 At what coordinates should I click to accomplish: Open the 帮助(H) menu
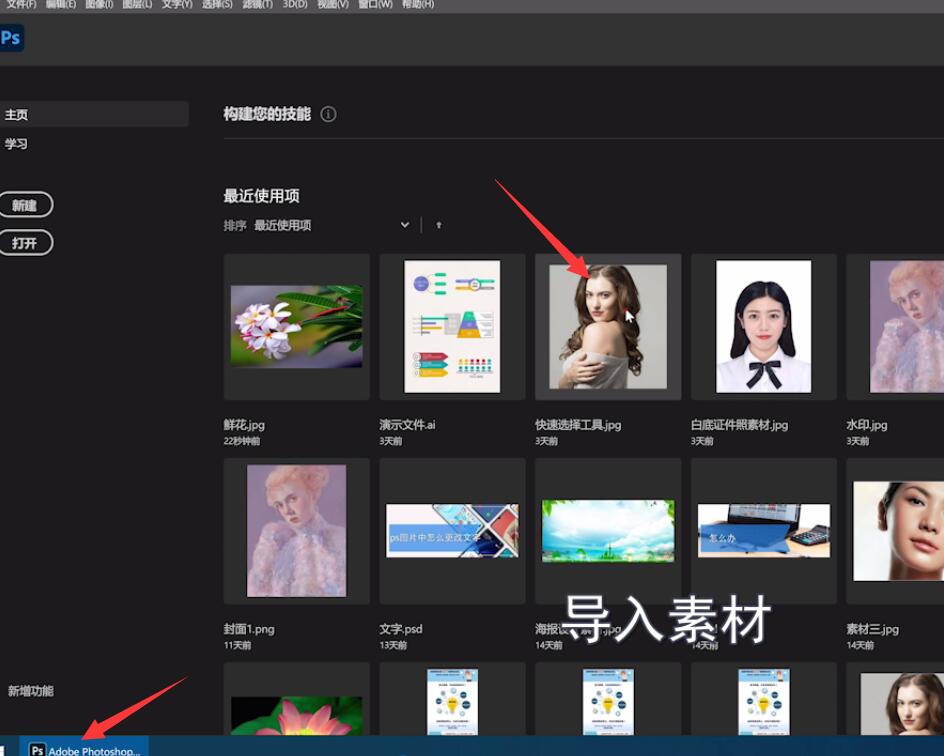pos(418,4)
